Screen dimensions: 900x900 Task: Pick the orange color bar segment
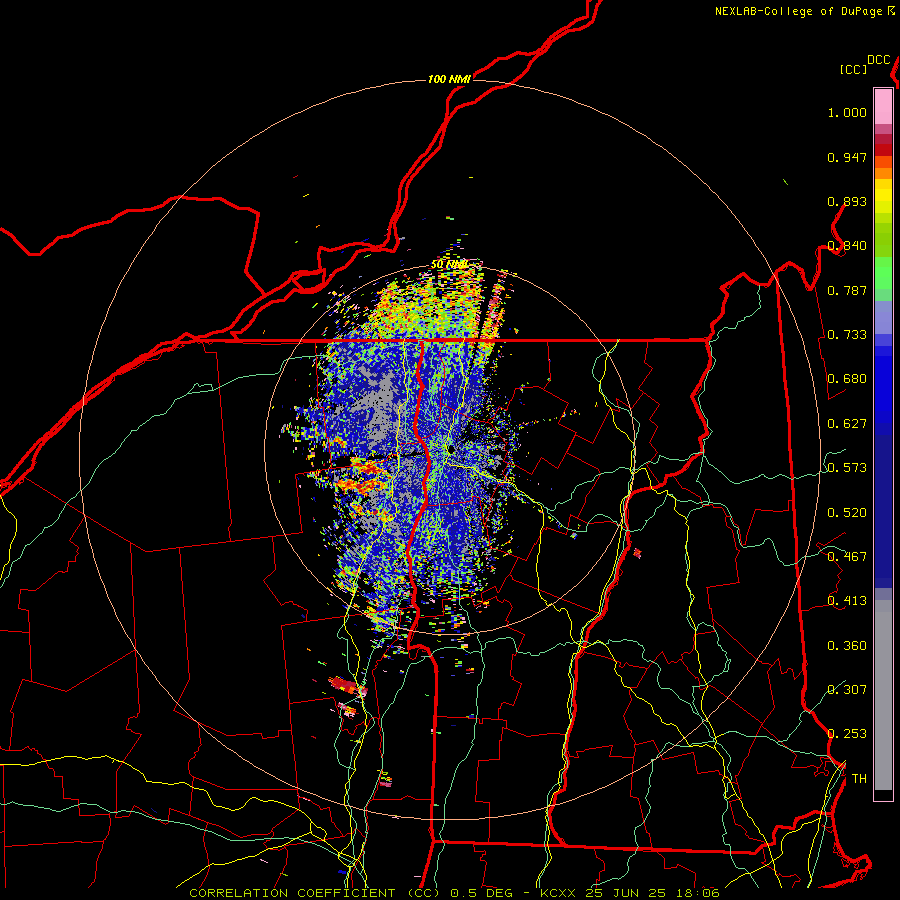883,173
